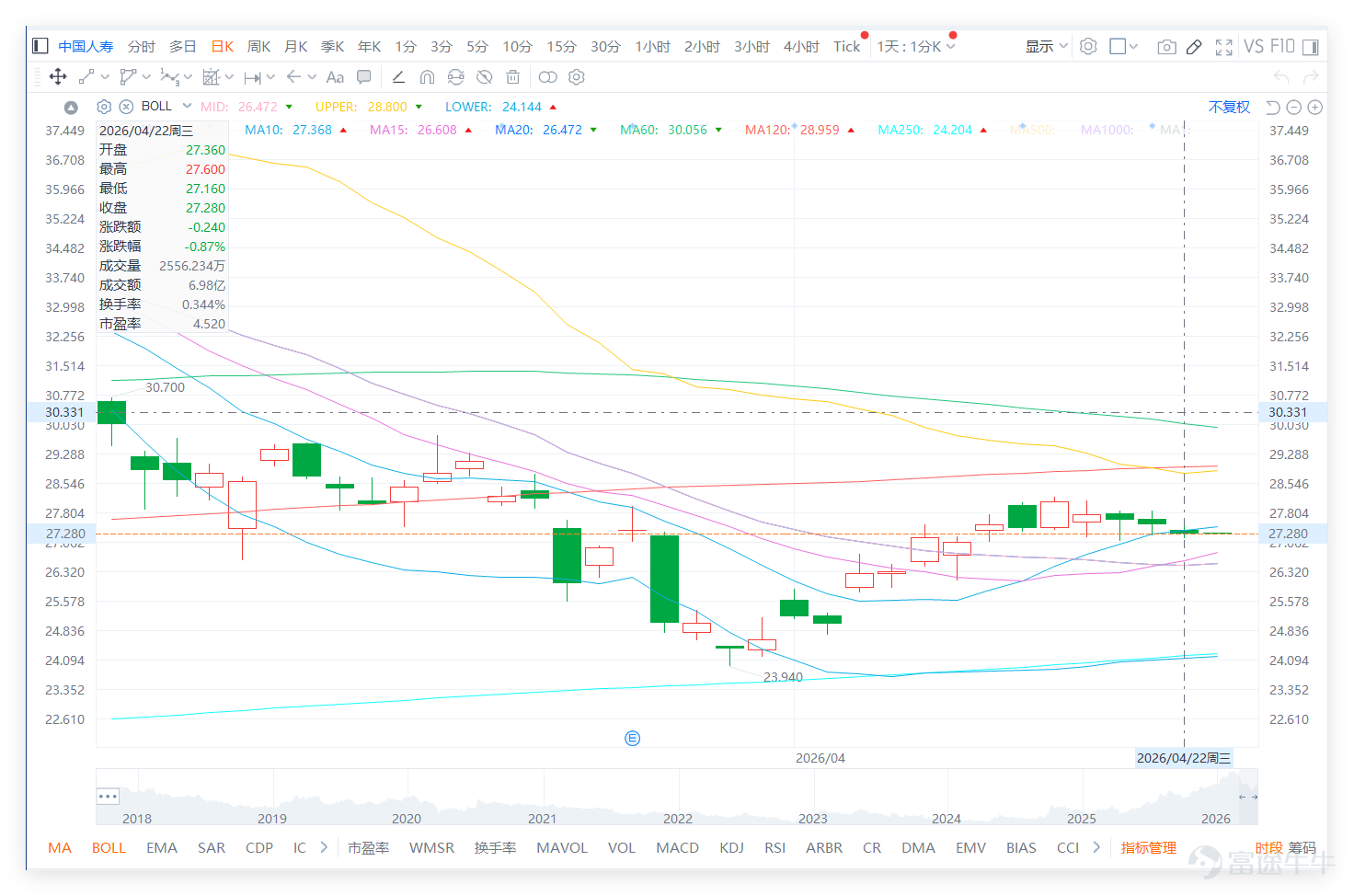Open chart settings gear in top bar

(x=1088, y=46)
